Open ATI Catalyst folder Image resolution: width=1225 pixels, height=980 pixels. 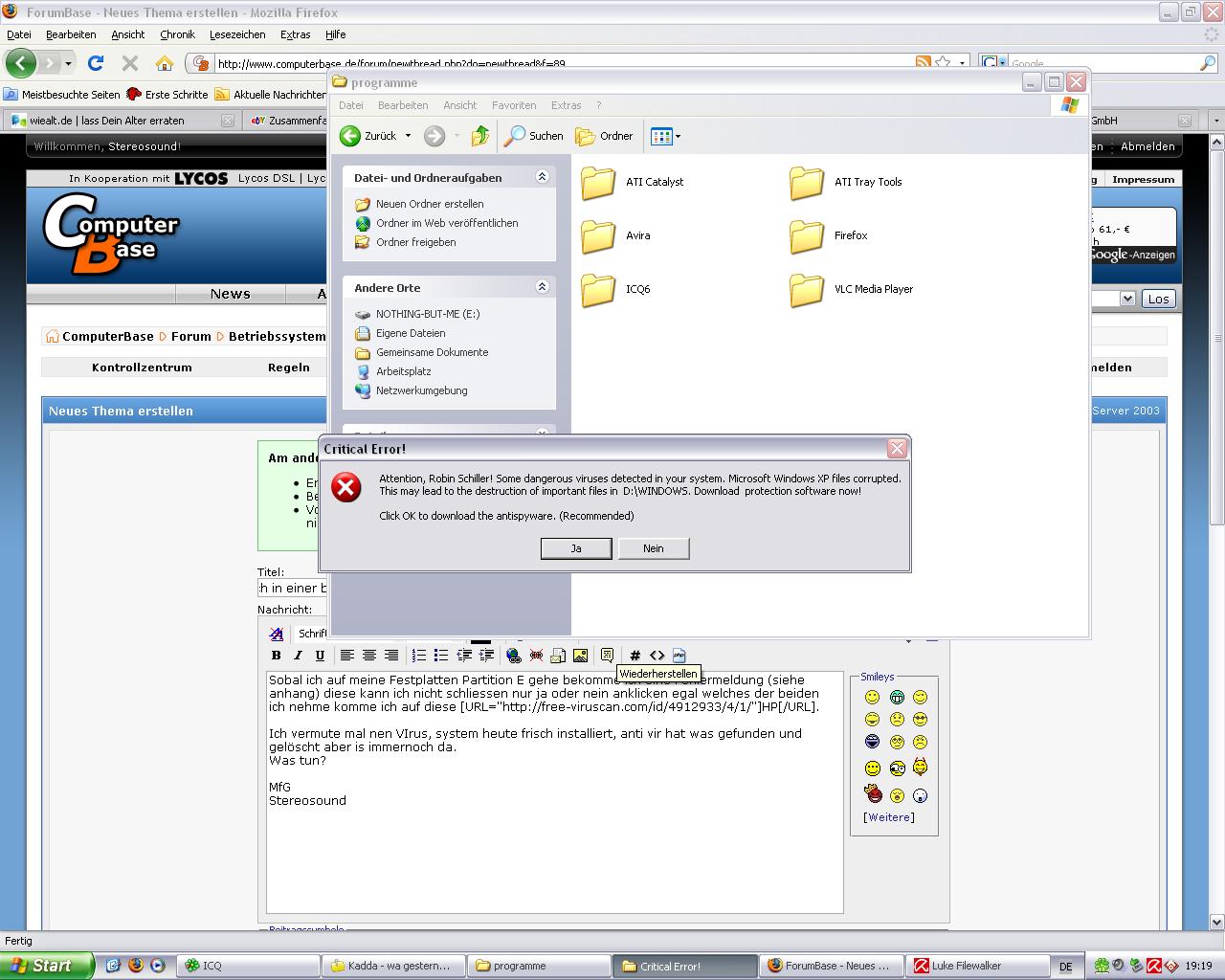coord(633,182)
